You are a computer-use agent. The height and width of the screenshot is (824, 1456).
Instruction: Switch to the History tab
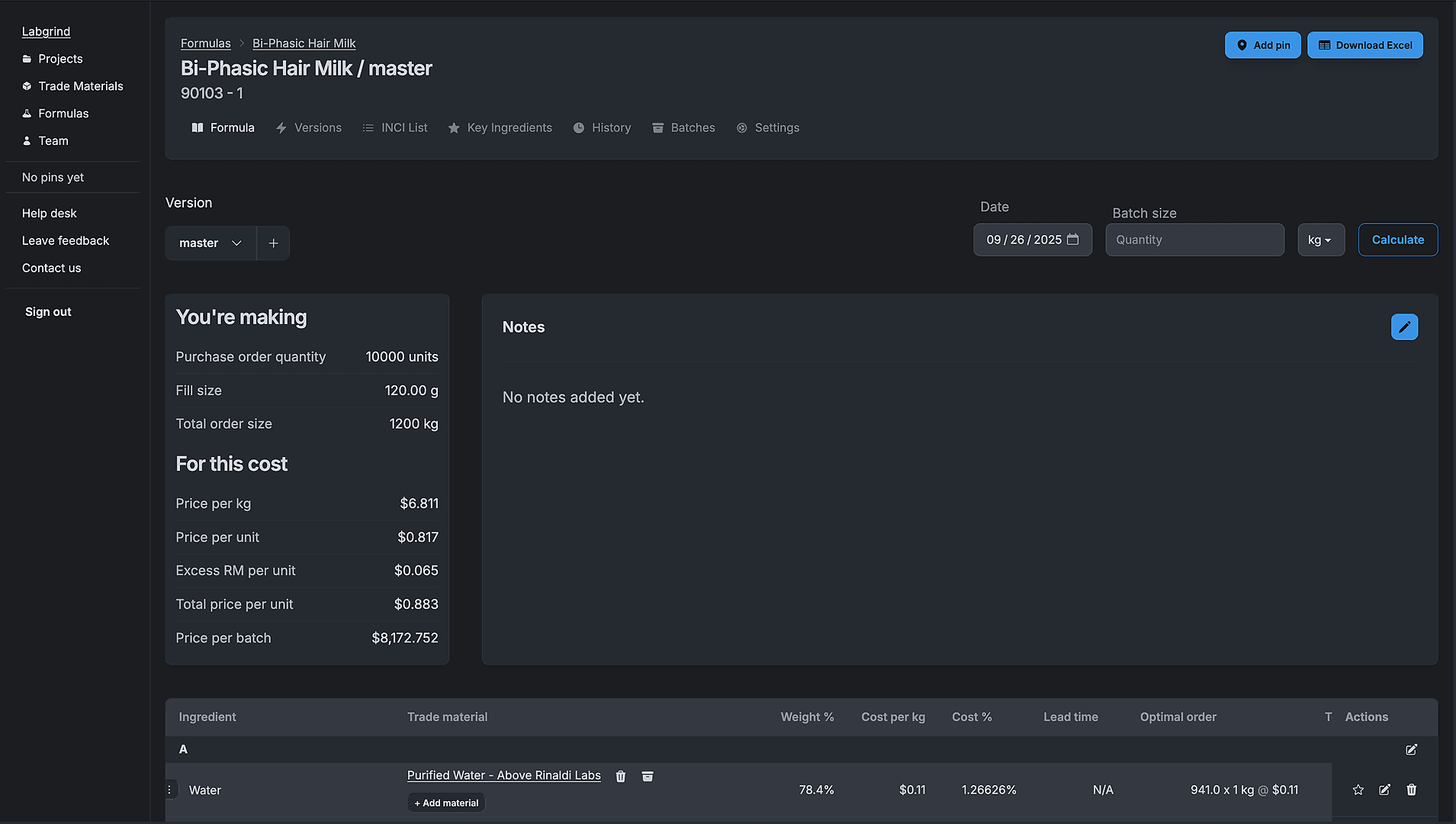point(602,127)
